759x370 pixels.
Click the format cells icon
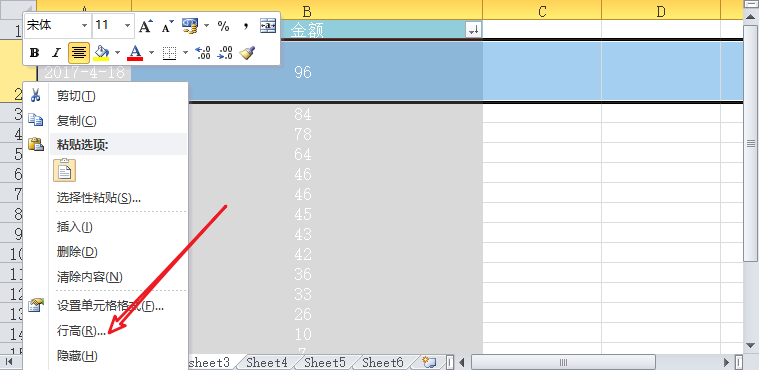coord(36,306)
